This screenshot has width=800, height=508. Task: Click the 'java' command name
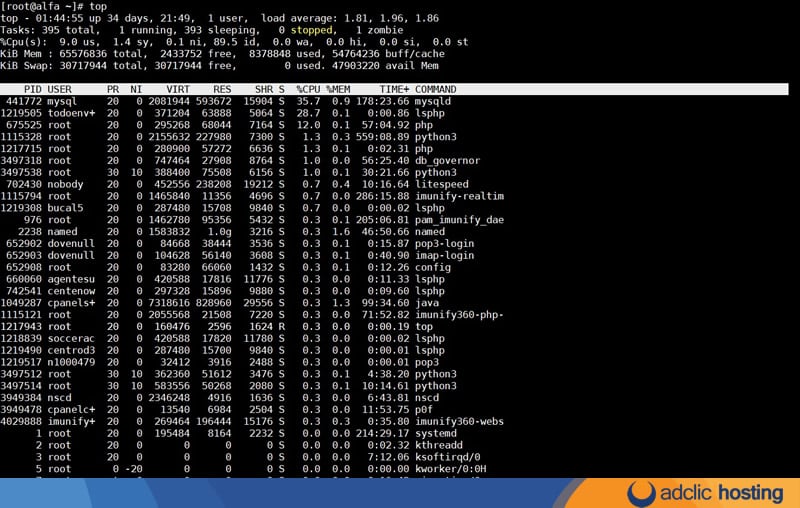427,303
